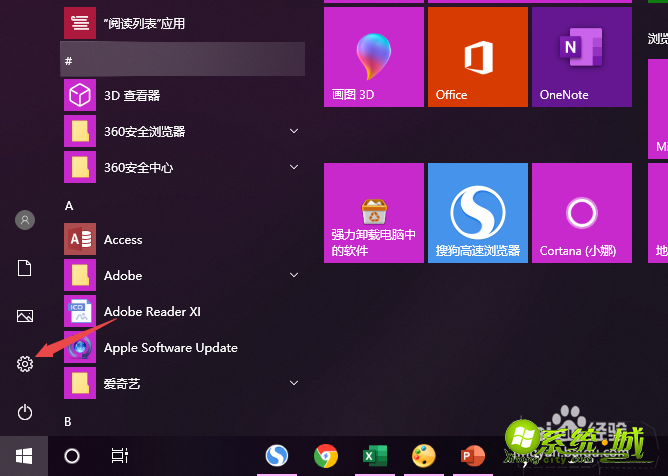668x476 pixels.
Task: Expand the 360安全中心 folder chevron
Action: coord(294,167)
